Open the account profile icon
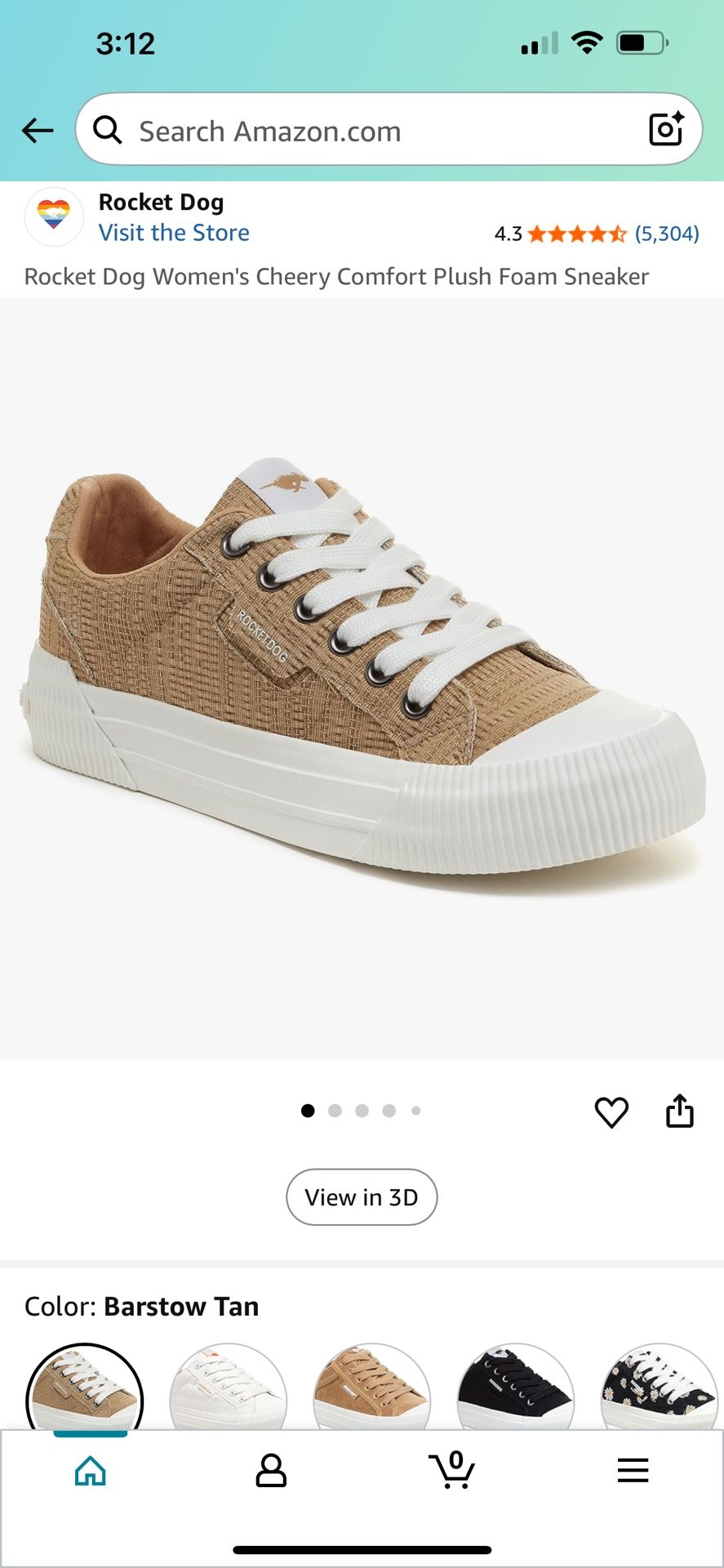This screenshot has width=724, height=1568. tap(271, 1471)
